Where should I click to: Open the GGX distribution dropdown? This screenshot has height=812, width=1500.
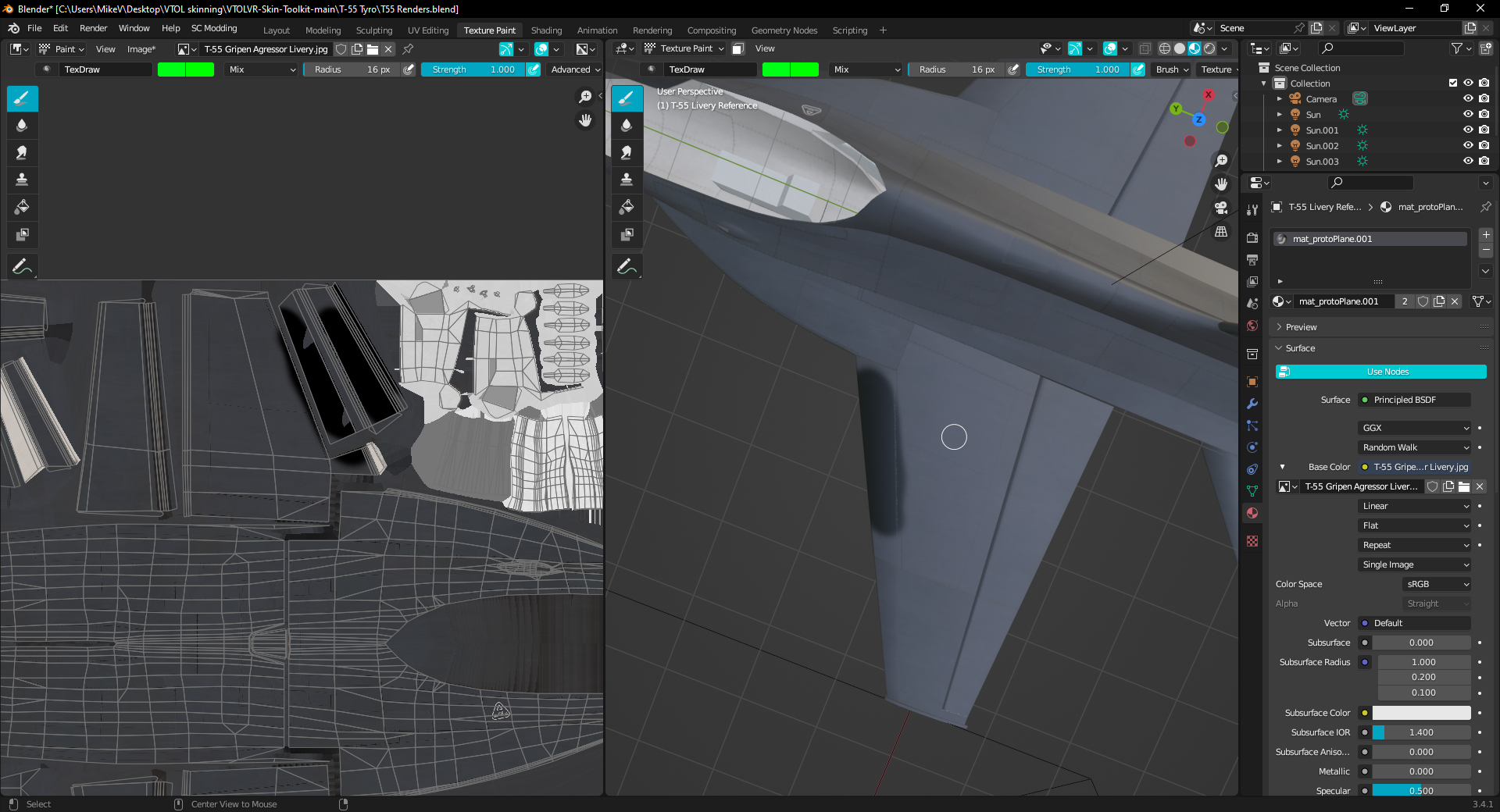click(x=1415, y=428)
